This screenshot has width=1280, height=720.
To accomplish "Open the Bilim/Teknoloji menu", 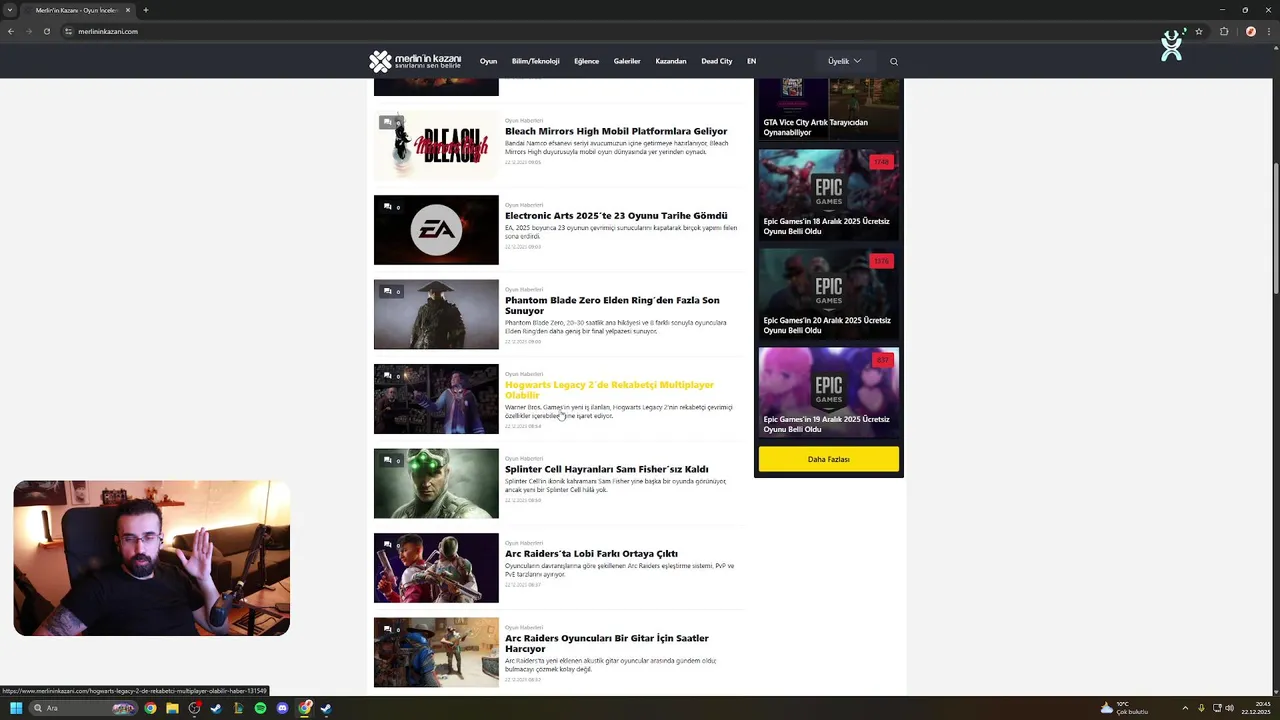I will coord(535,61).
